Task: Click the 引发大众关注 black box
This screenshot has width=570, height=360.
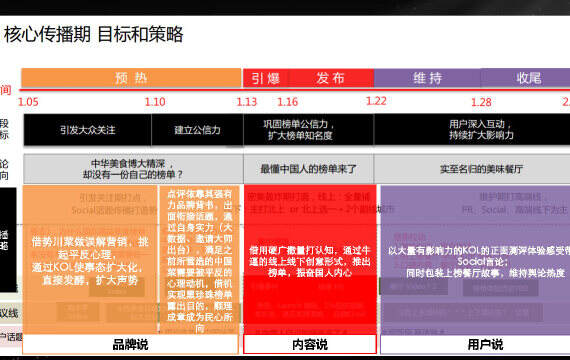Action: pyautogui.click(x=88, y=130)
